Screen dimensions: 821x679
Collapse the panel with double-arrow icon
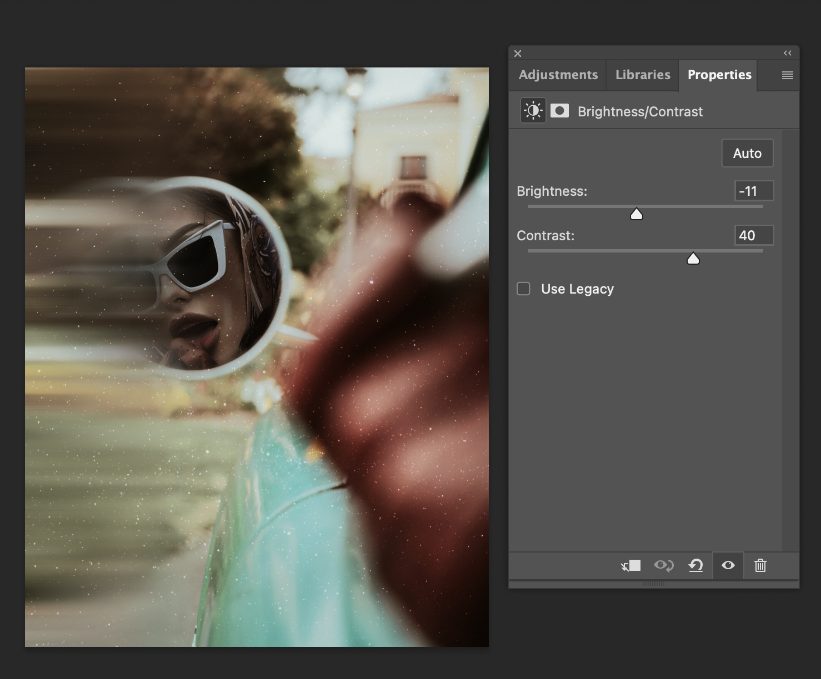point(787,53)
